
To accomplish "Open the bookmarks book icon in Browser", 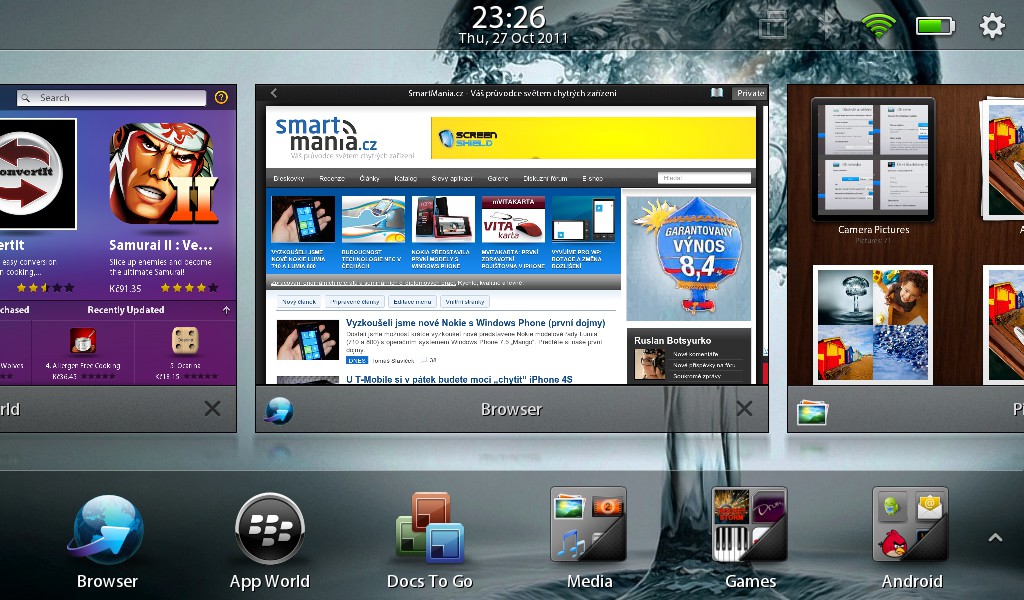I will tap(716, 93).
